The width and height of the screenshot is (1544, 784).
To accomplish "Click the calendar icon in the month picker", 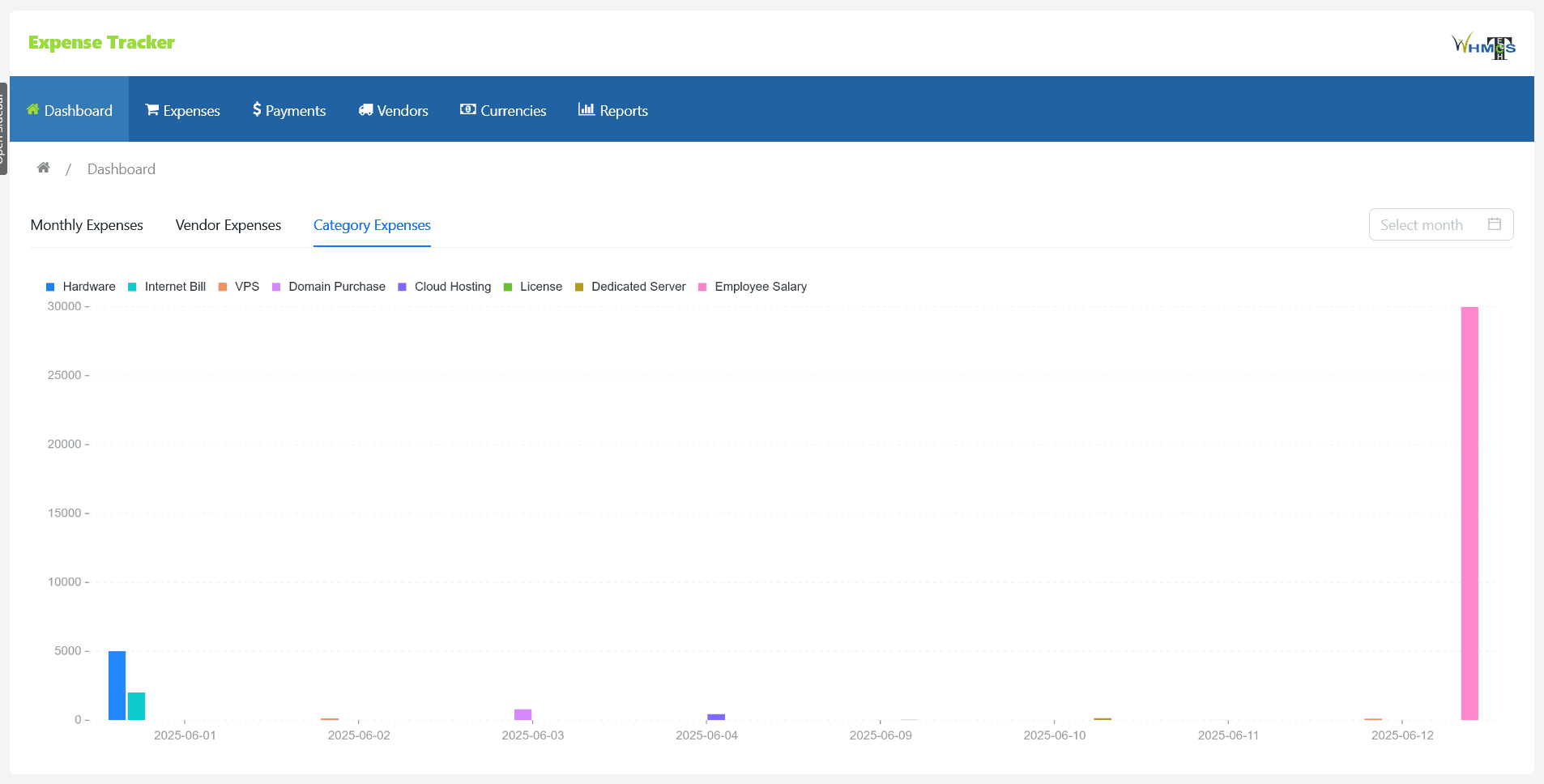I will pyautogui.click(x=1494, y=224).
